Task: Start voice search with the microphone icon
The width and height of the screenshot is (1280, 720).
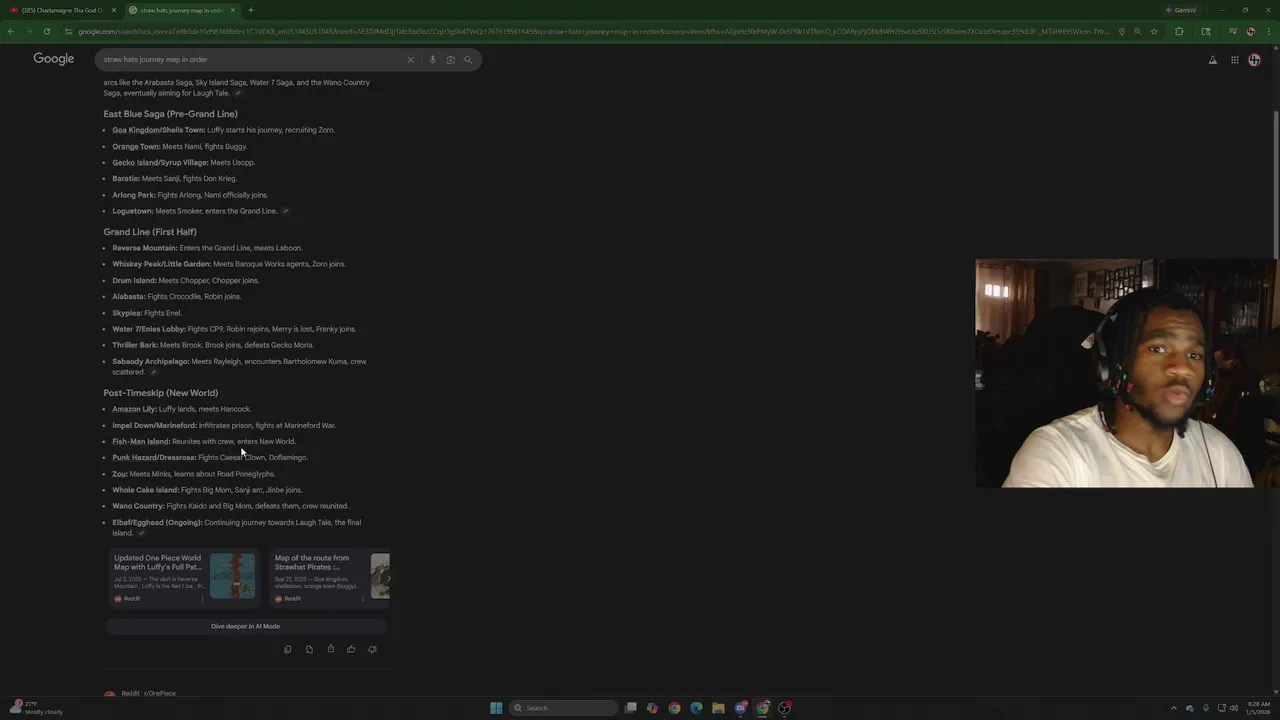Action: click(432, 60)
